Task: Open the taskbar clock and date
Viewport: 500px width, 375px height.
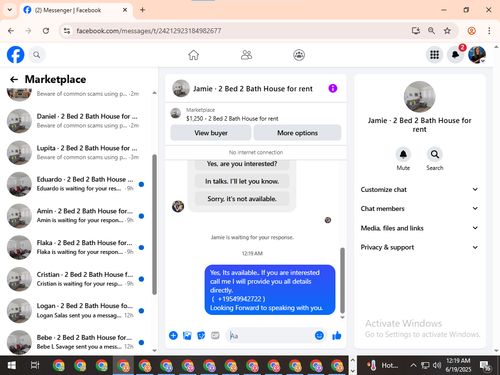Action: click(x=458, y=365)
